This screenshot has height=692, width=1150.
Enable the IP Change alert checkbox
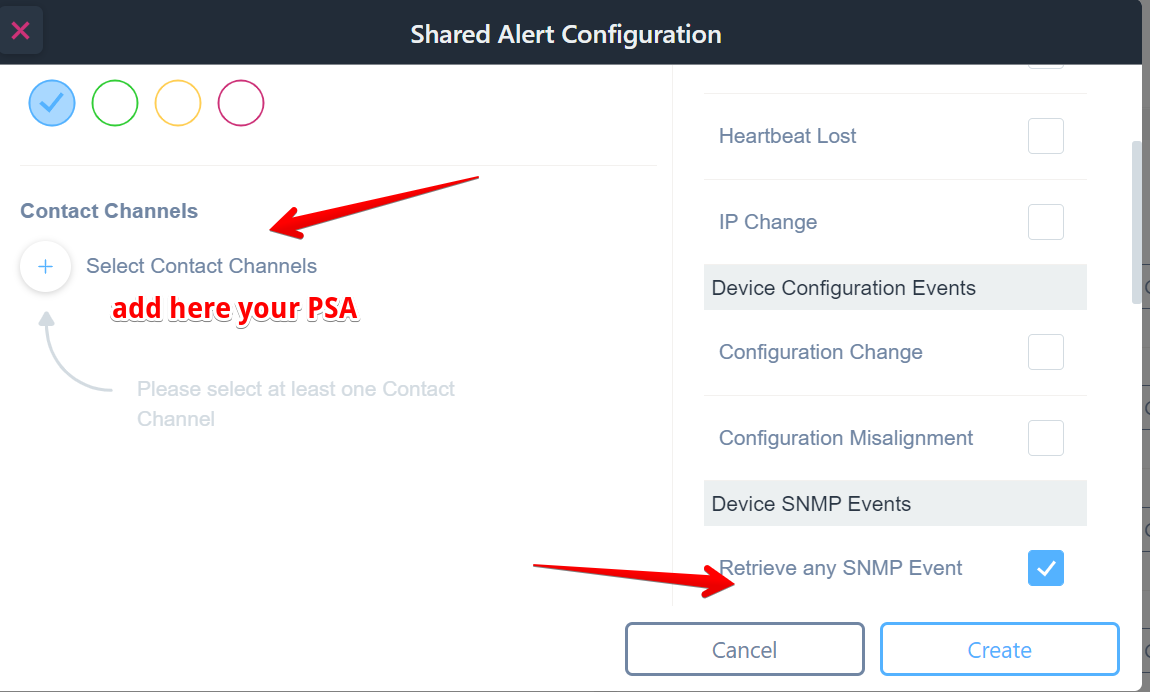(1045, 222)
